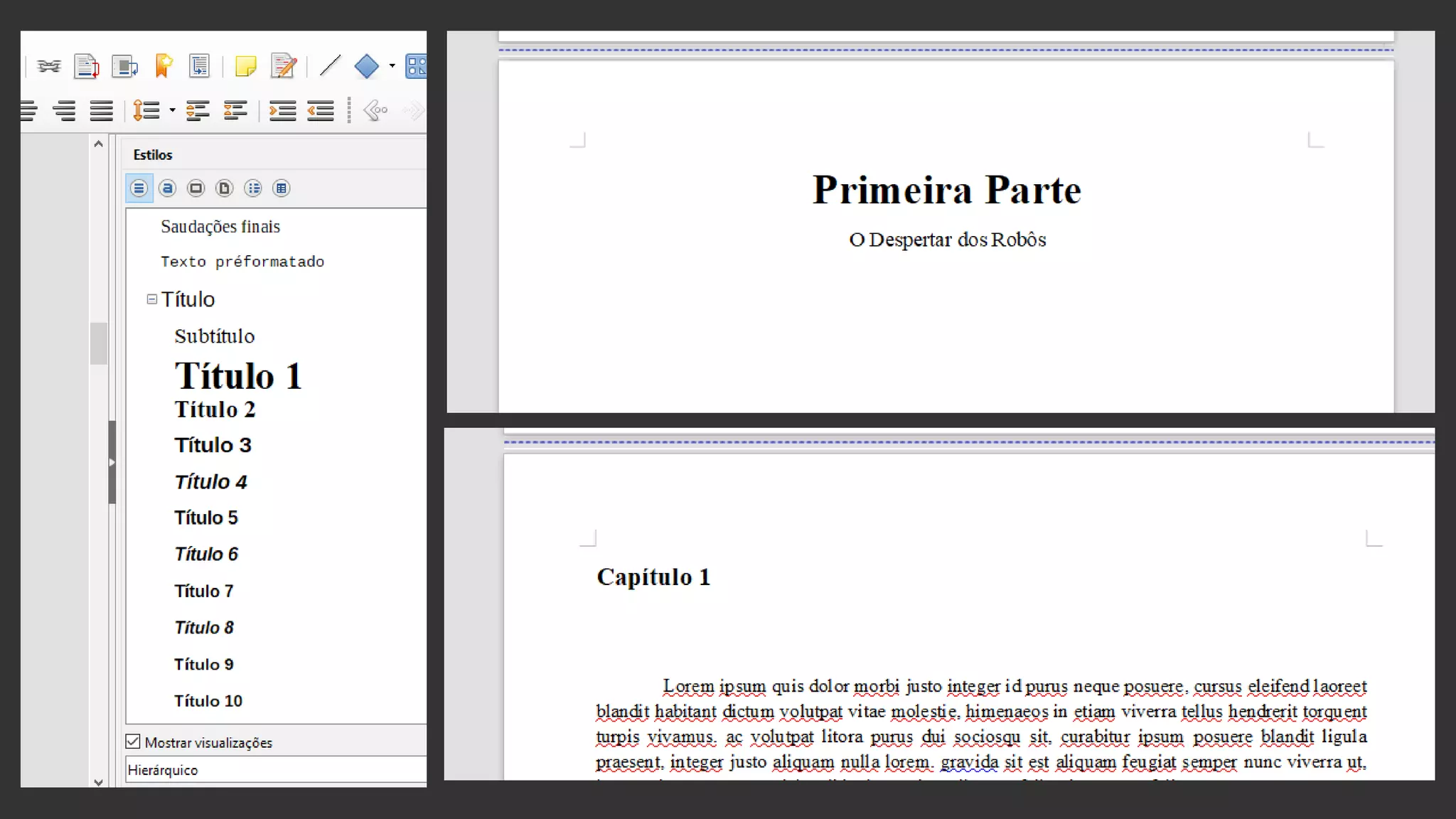
Task: Click increase paragraph spacing icon
Action: point(197,111)
